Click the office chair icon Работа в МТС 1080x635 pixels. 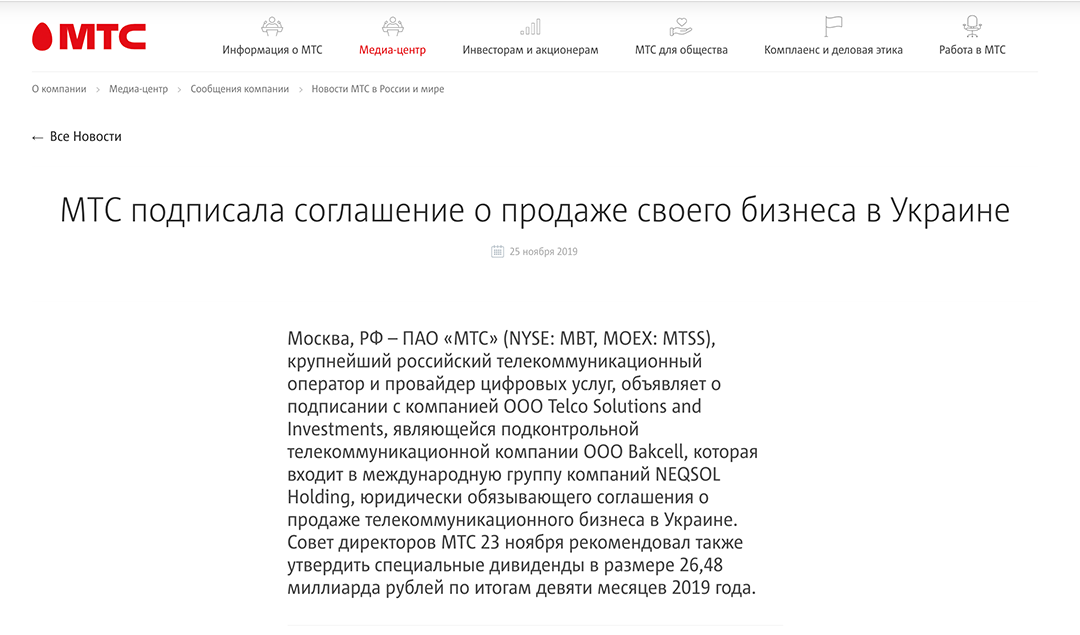[972, 27]
